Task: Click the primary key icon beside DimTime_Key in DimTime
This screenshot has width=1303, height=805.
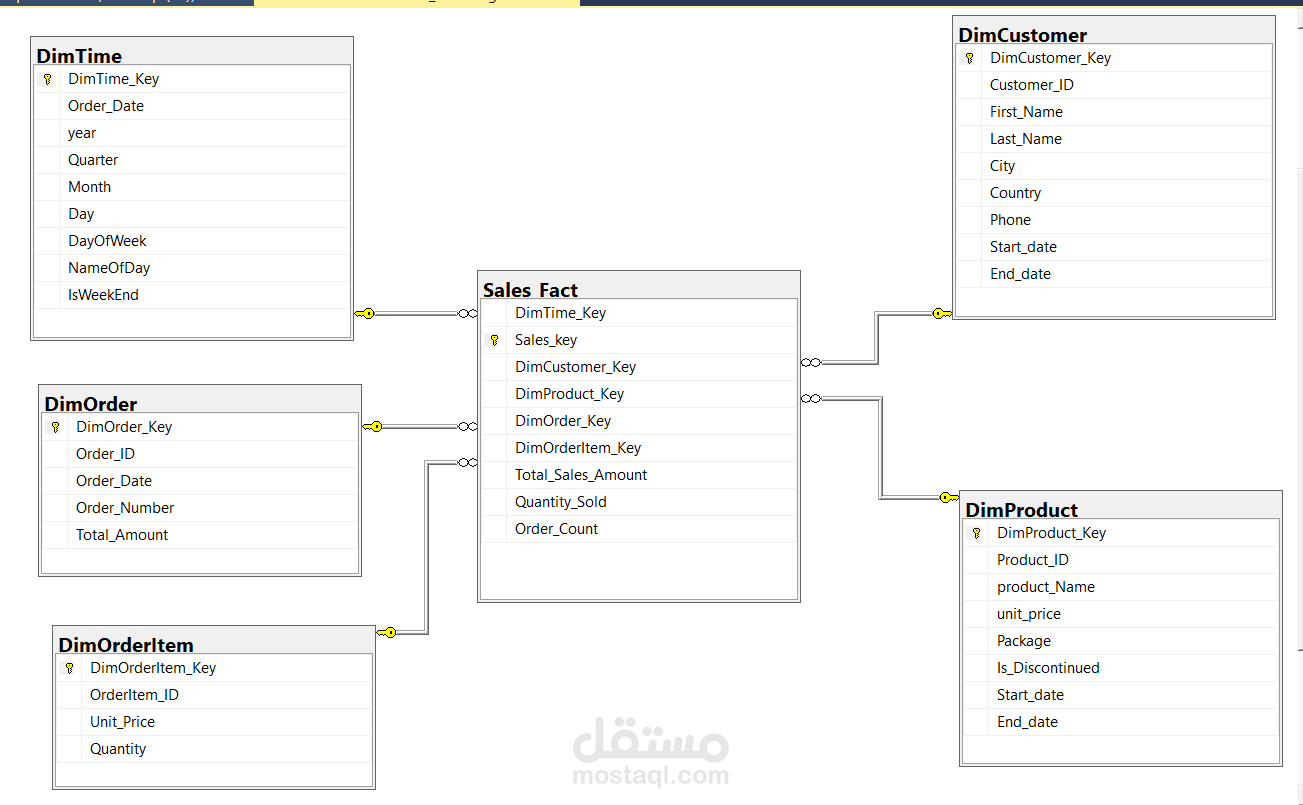Action: pyautogui.click(x=47, y=79)
